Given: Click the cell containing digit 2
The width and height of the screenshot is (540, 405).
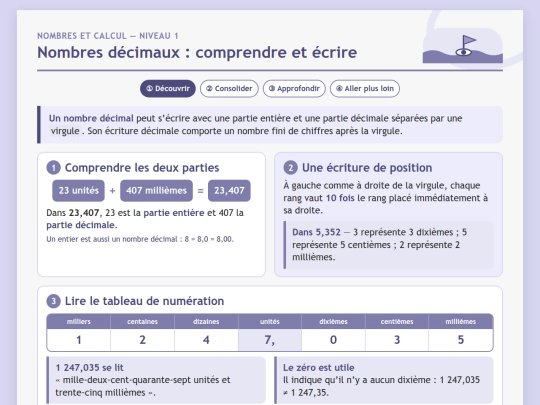Looking at the screenshot, I should coord(142,340).
